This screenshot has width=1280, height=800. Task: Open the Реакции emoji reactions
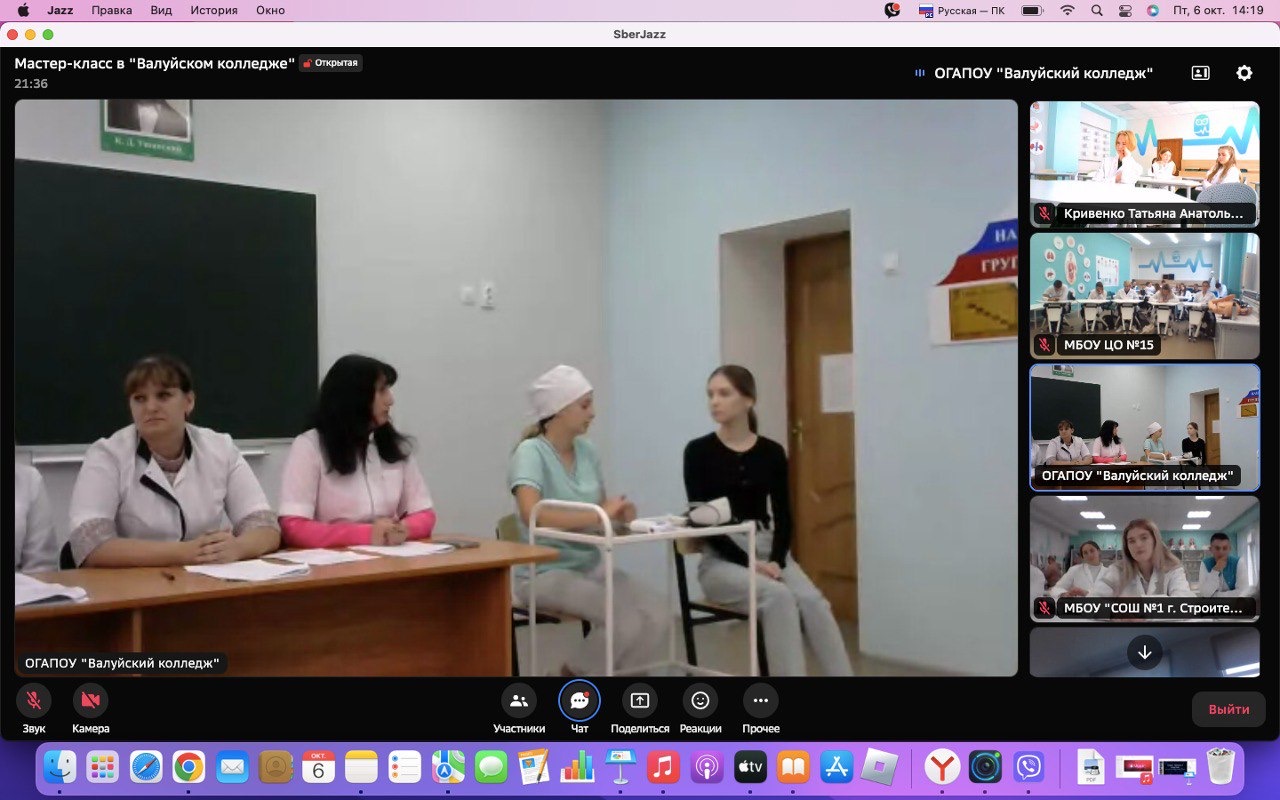[x=700, y=700]
